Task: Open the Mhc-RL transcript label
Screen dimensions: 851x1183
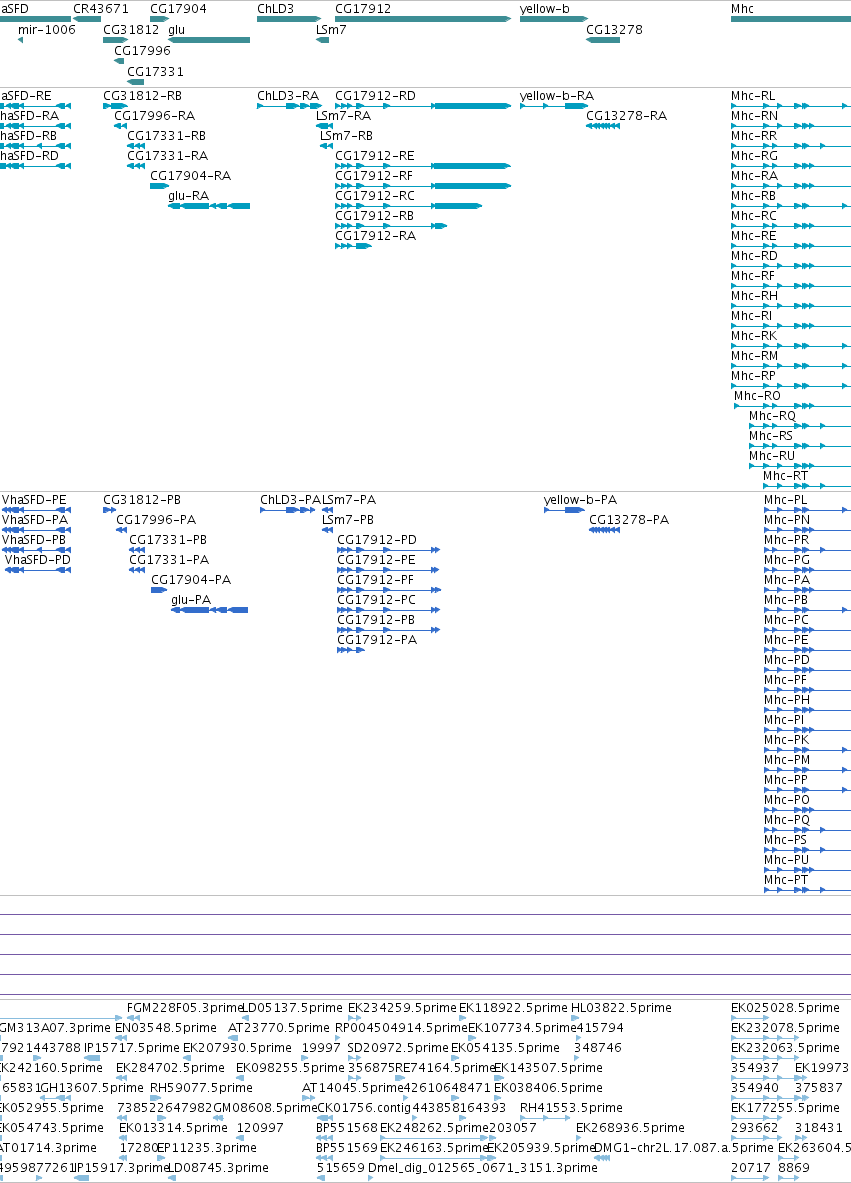Action: click(753, 96)
